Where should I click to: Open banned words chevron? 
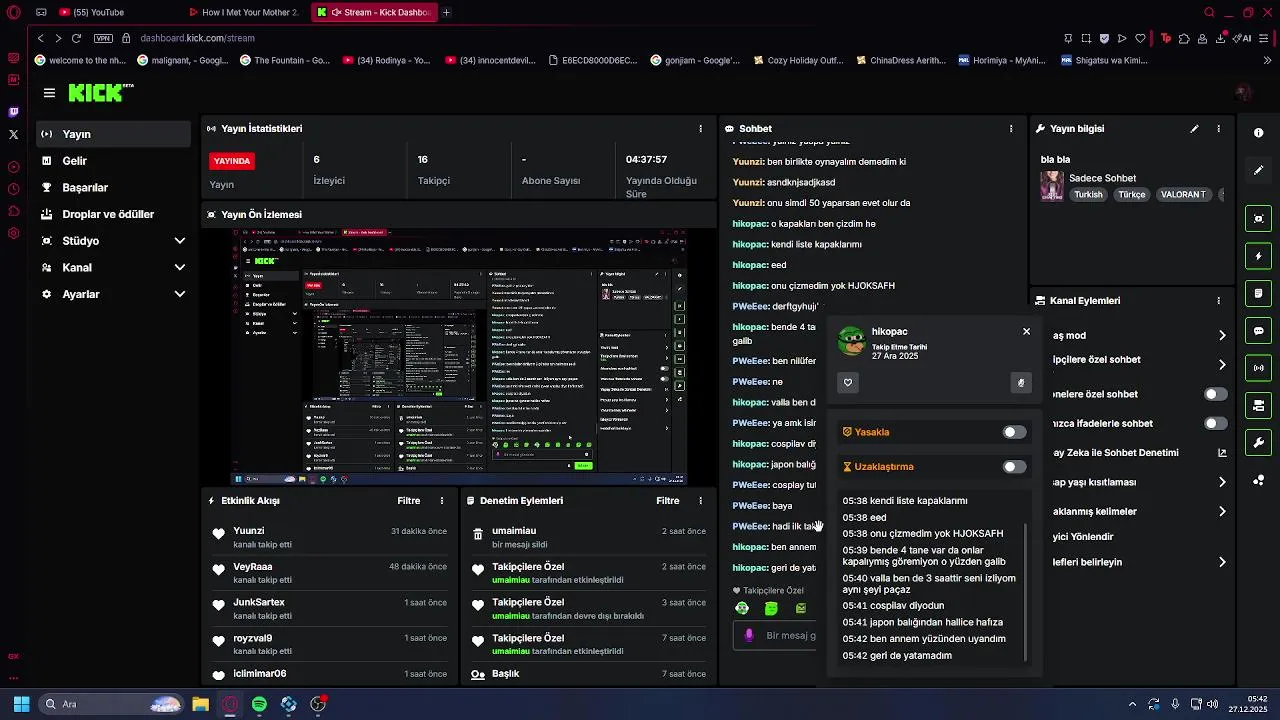1222,512
